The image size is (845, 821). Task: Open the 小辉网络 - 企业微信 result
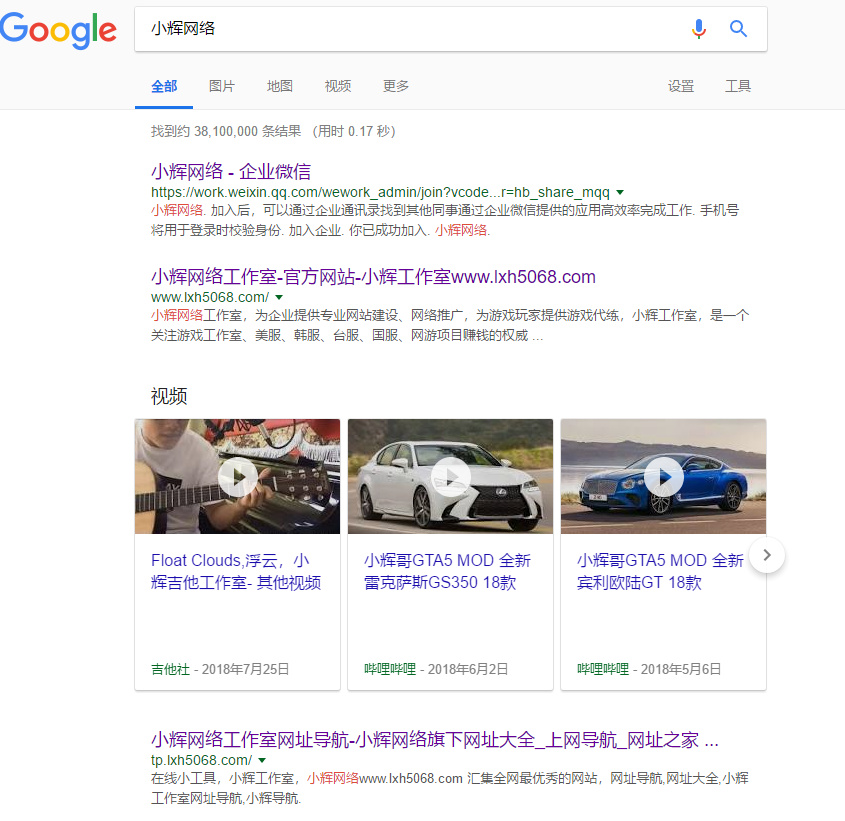(x=231, y=171)
